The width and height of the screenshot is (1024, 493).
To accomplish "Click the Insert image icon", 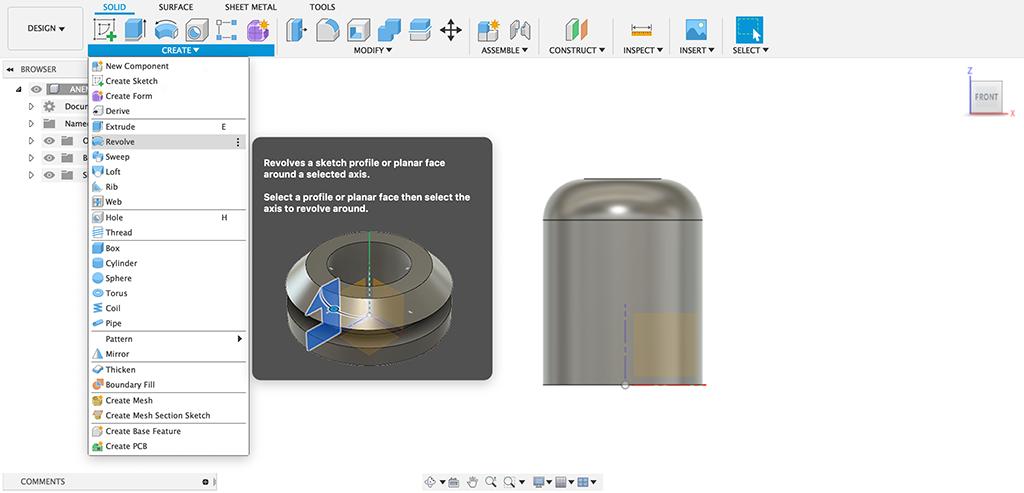I will click(696, 30).
